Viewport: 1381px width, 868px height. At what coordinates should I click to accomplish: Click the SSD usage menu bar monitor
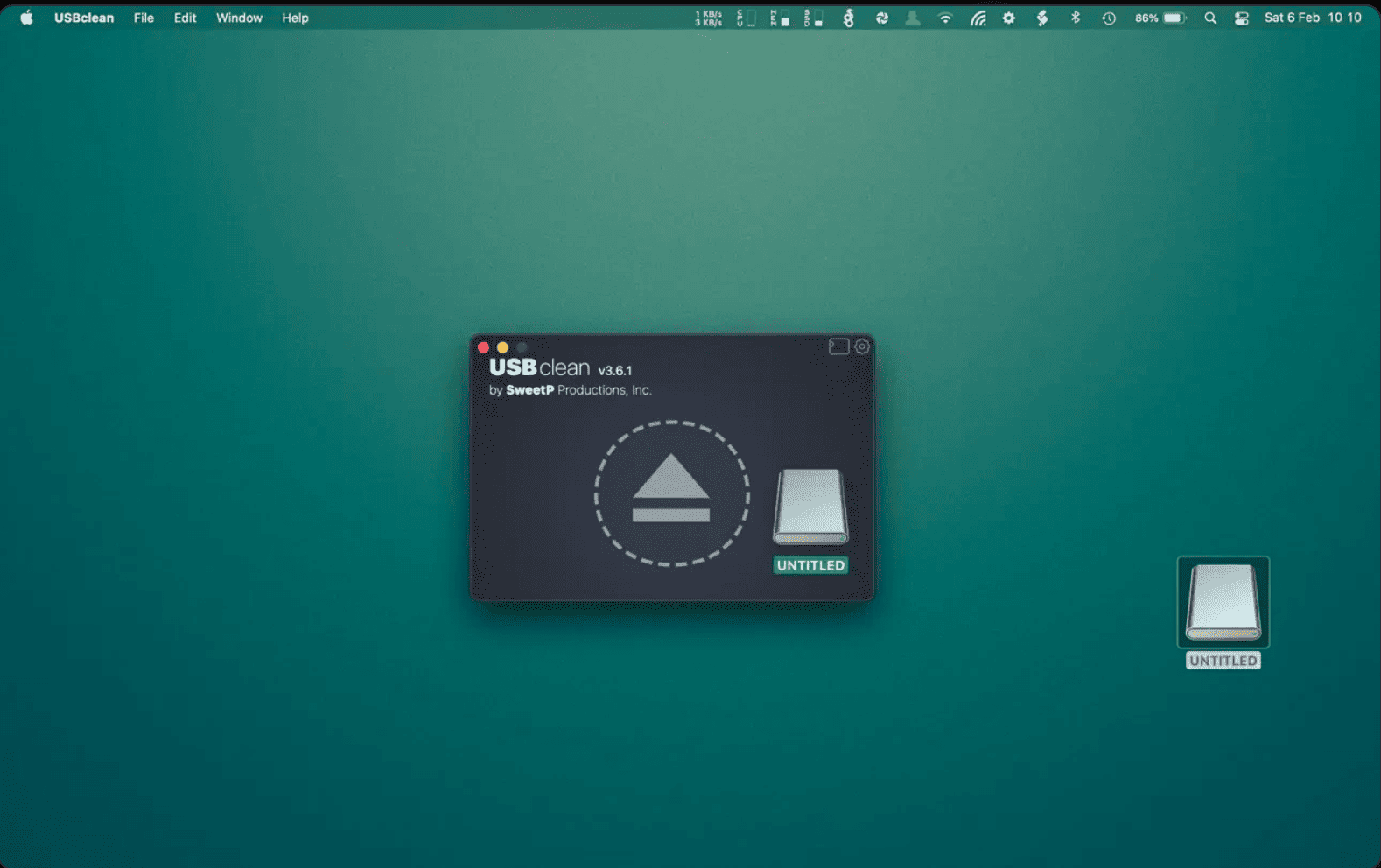pyautogui.click(x=813, y=17)
